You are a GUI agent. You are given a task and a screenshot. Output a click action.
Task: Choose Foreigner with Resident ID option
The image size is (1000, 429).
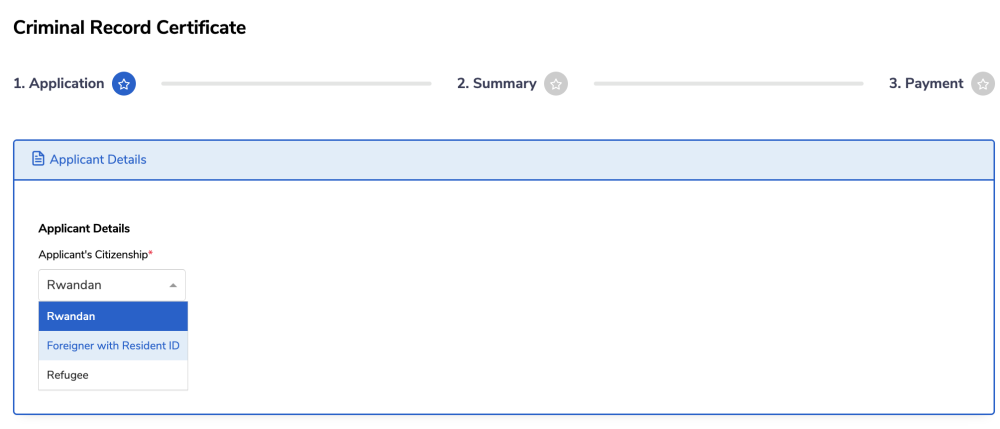(113, 345)
